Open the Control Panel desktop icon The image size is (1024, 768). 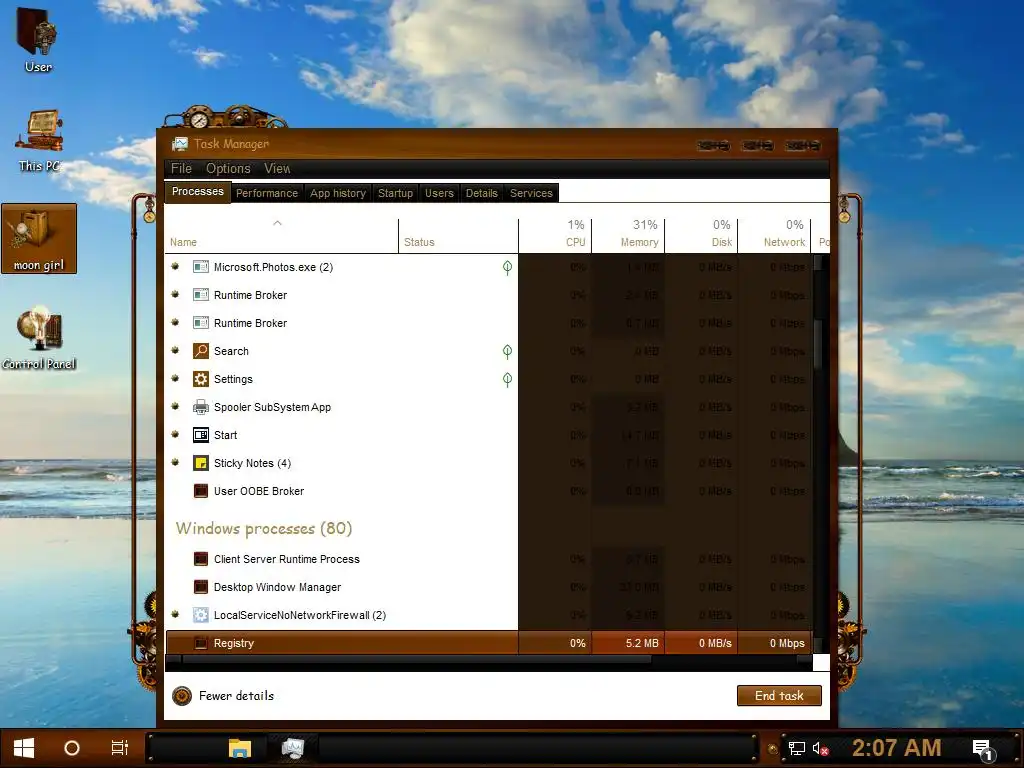[39, 338]
